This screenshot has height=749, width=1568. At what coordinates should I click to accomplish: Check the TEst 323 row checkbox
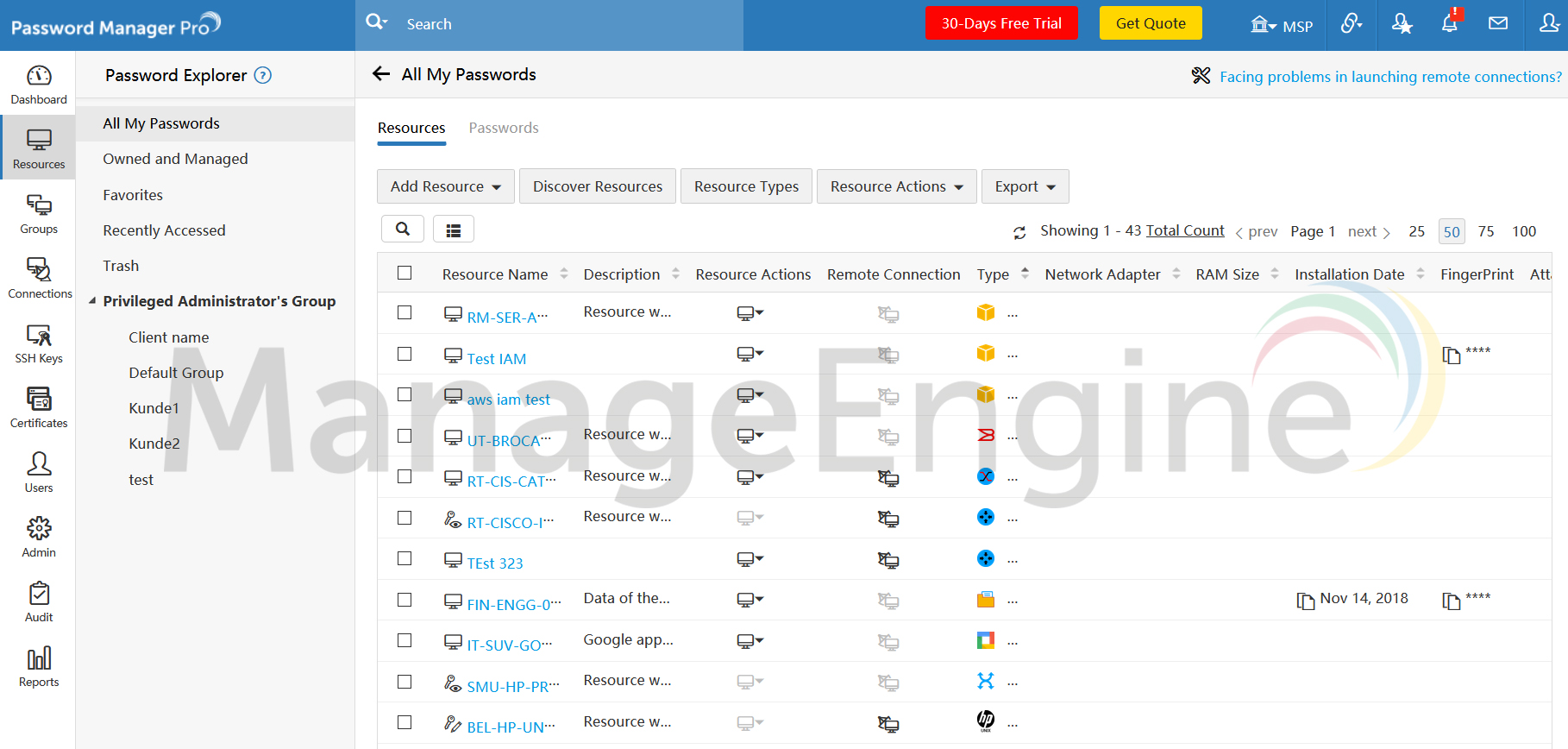pos(405,558)
